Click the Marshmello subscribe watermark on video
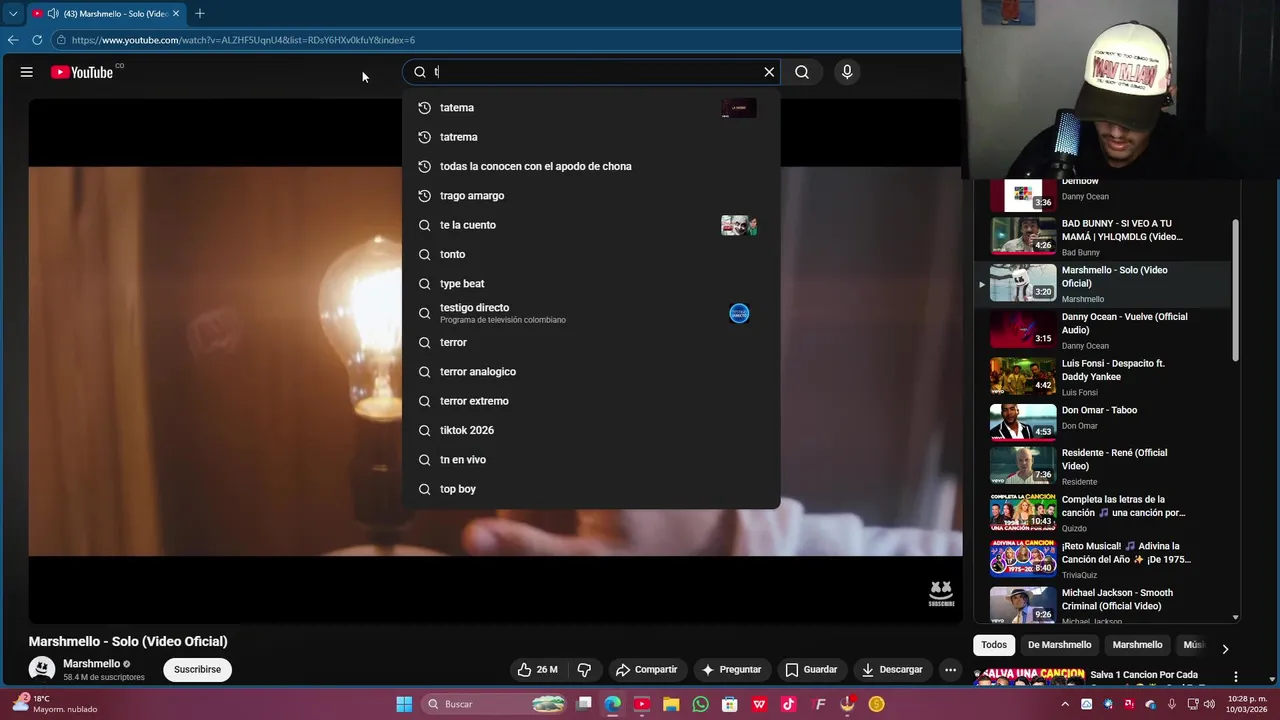Viewport: 1280px width, 720px height. [941, 594]
